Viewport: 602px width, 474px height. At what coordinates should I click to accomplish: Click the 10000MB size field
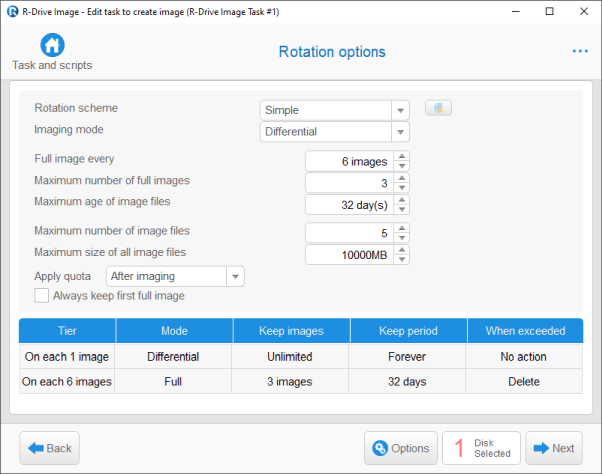point(349,255)
